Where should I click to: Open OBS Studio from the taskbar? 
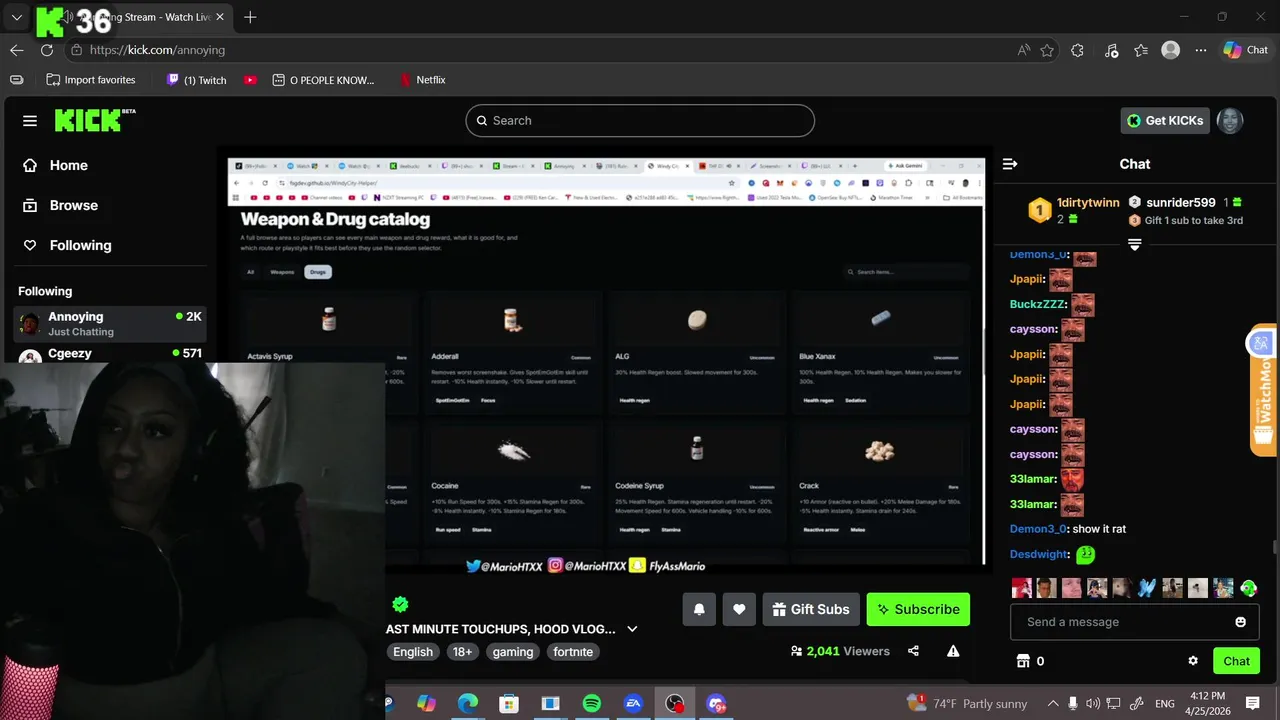675,704
